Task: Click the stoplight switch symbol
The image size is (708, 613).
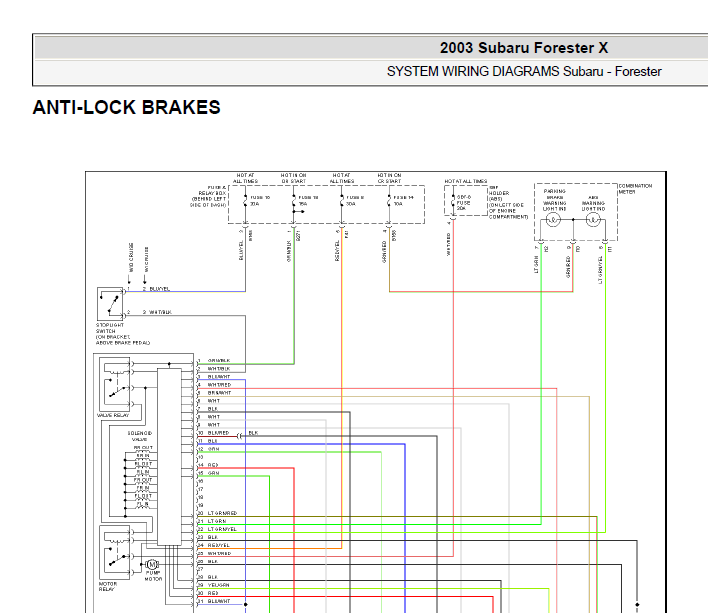Action: [110, 304]
